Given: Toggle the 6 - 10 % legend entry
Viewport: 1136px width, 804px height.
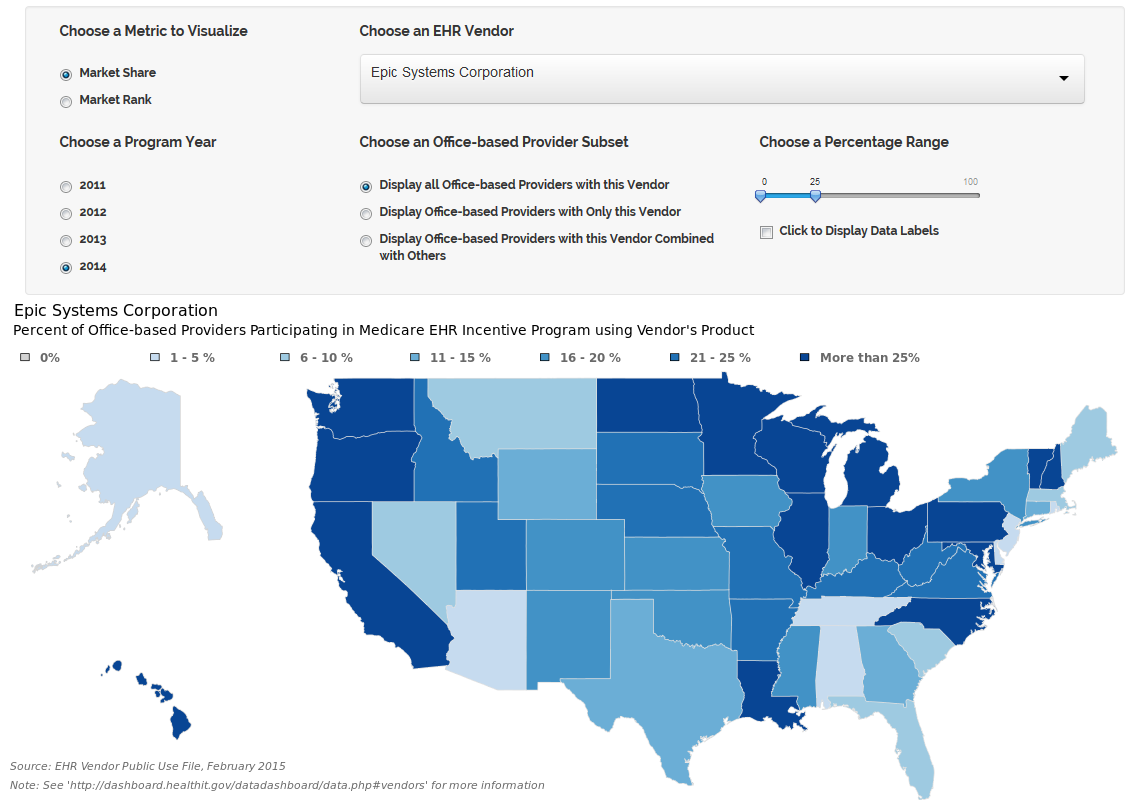Looking at the screenshot, I should pos(317,358).
